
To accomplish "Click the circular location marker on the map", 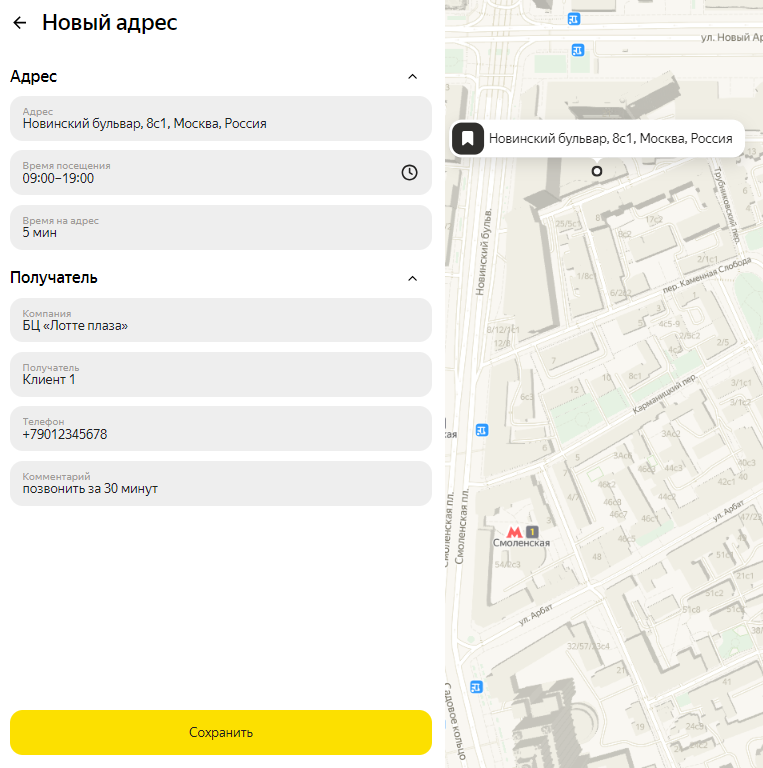I will click(597, 171).
